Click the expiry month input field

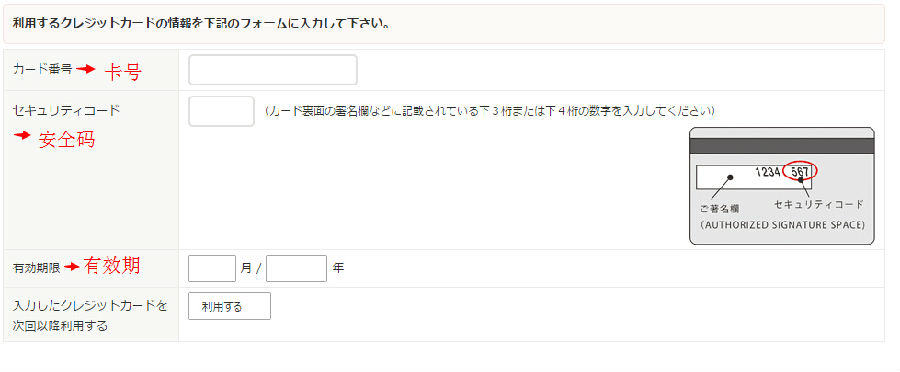[x=212, y=268]
